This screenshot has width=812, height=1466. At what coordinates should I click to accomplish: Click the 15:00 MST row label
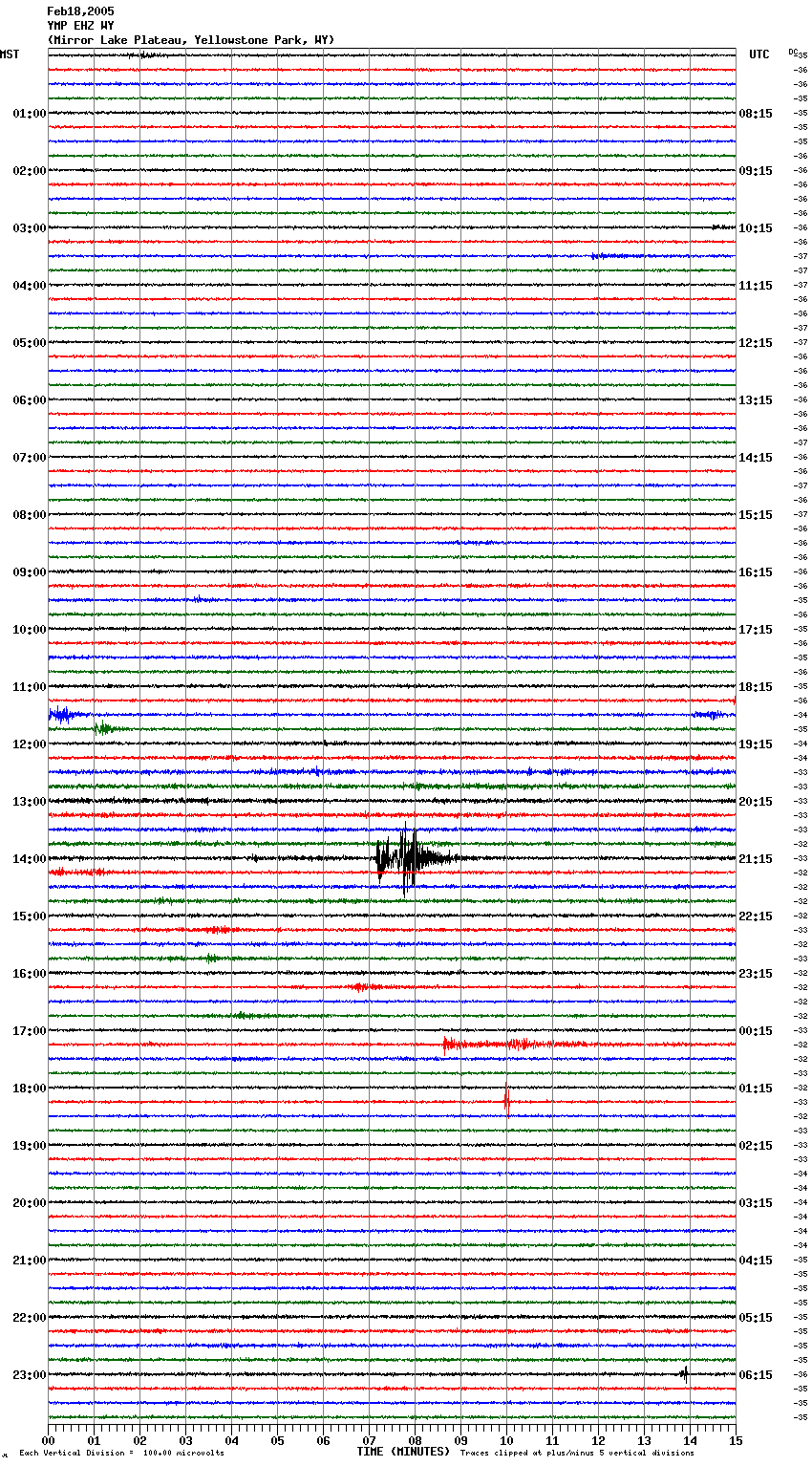[x=30, y=916]
